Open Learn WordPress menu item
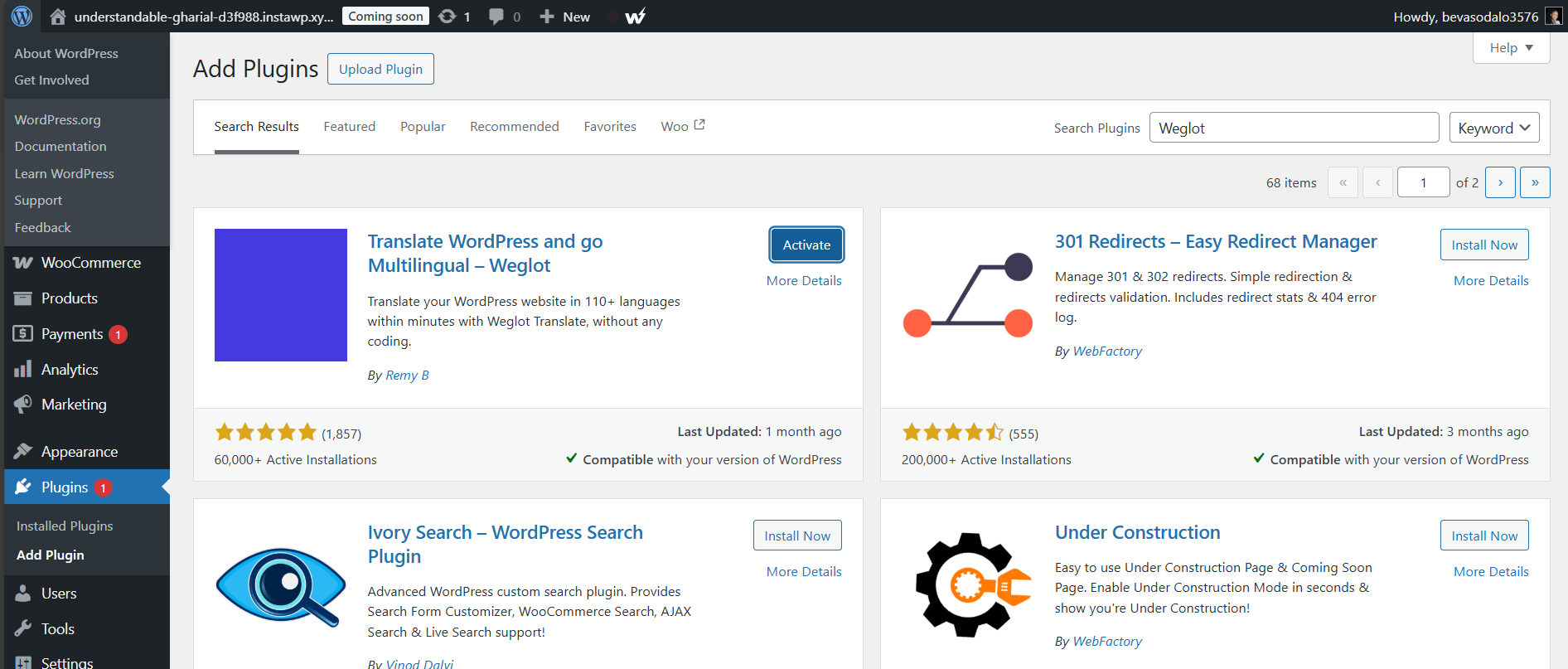This screenshot has width=1568, height=669. tap(65, 174)
